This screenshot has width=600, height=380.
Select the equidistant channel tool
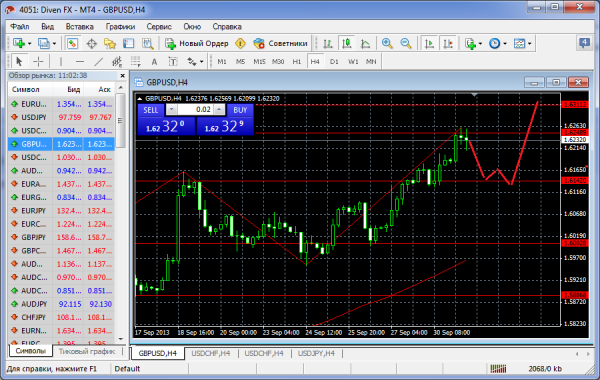pos(117,61)
